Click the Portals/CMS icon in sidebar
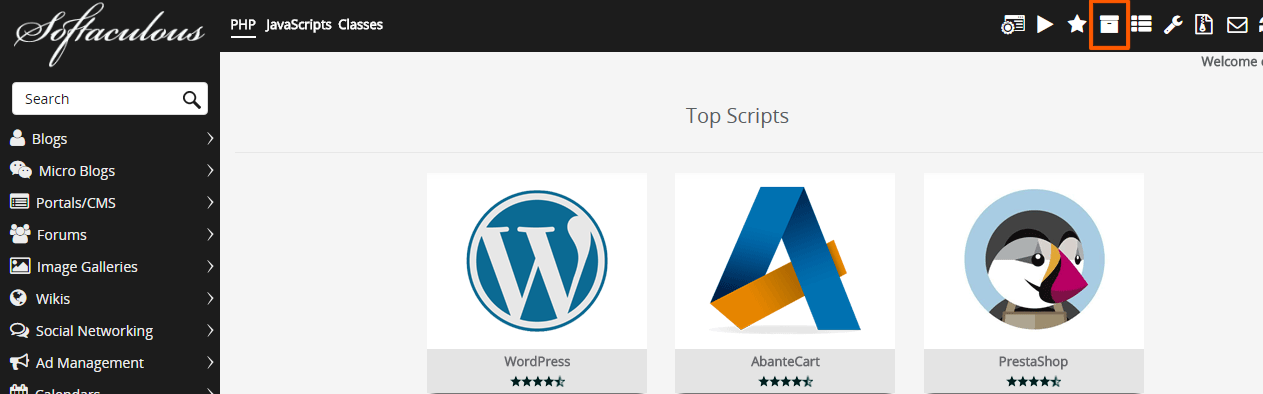Viewport: 1263px width, 394px height. point(19,202)
